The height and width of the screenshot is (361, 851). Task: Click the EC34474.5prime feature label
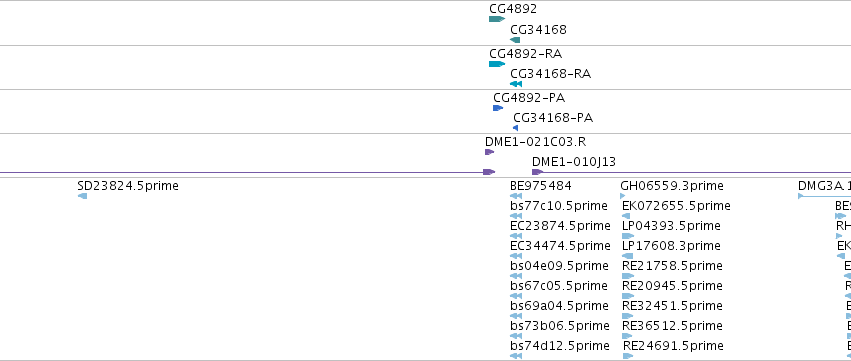pyautogui.click(x=560, y=246)
